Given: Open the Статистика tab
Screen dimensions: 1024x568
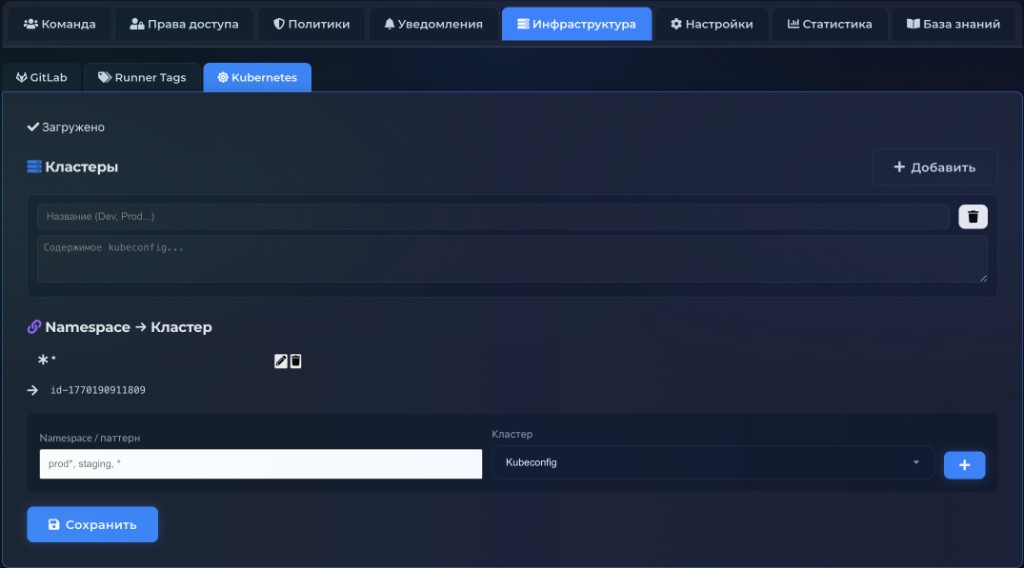Looking at the screenshot, I should click(x=829, y=24).
